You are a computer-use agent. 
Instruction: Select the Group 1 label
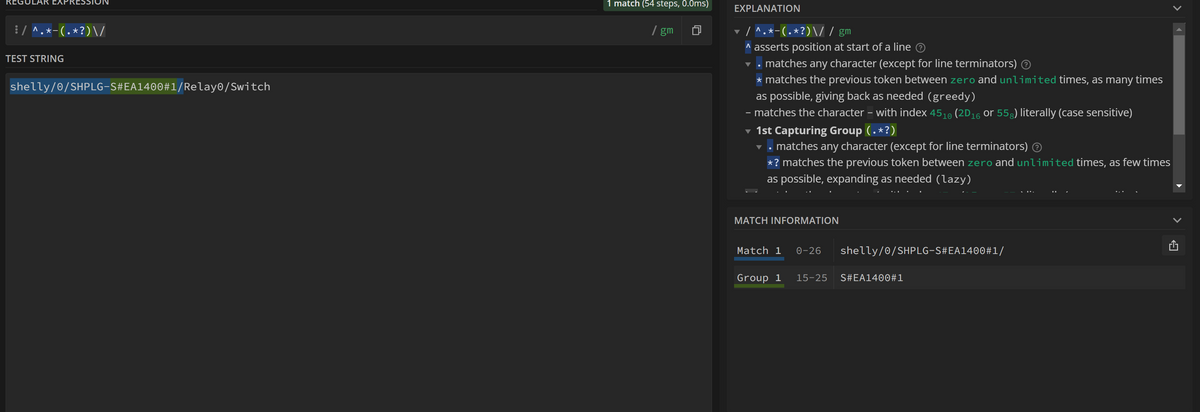(x=758, y=277)
